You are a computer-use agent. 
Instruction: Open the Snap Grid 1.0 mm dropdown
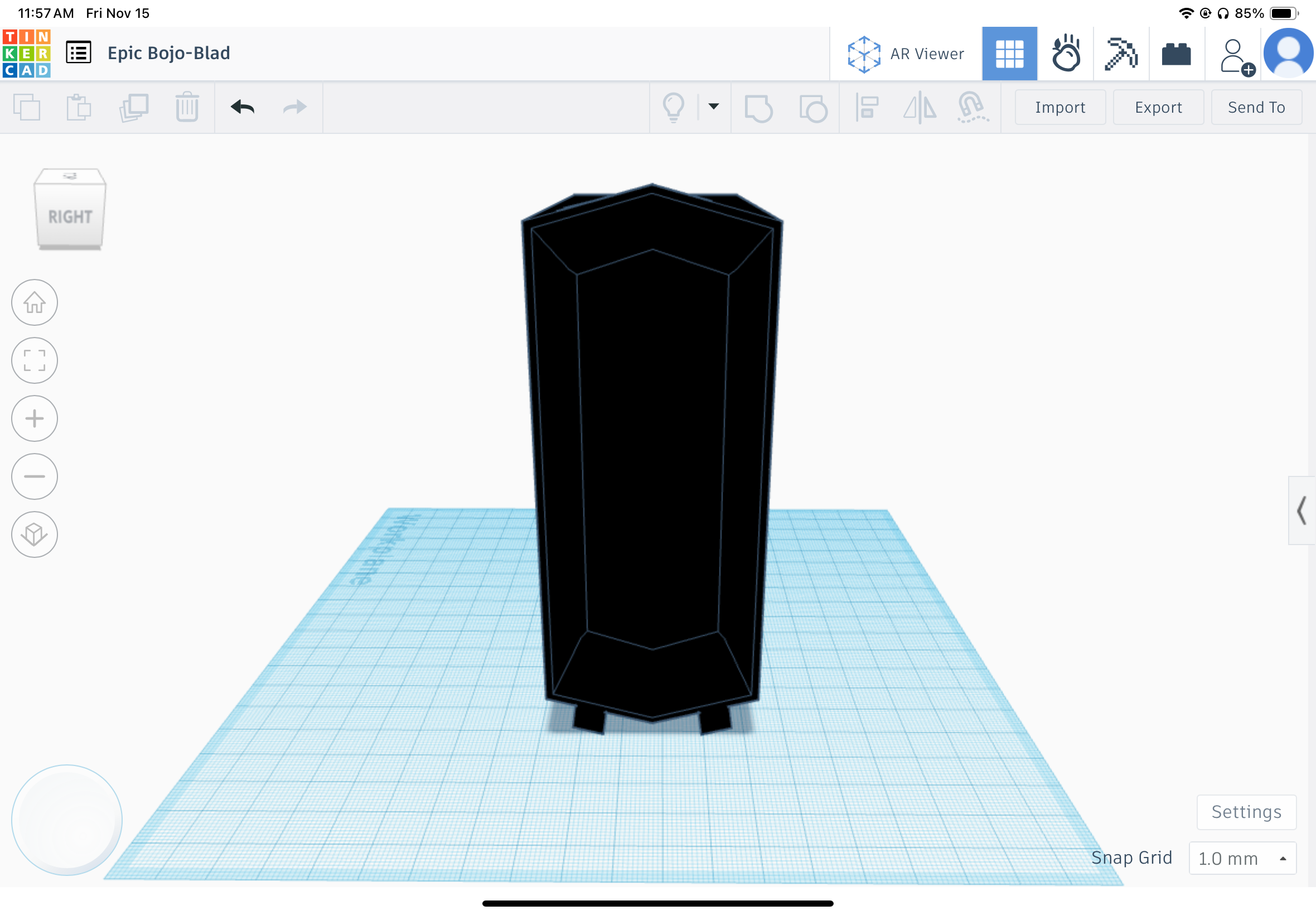[x=1242, y=858]
